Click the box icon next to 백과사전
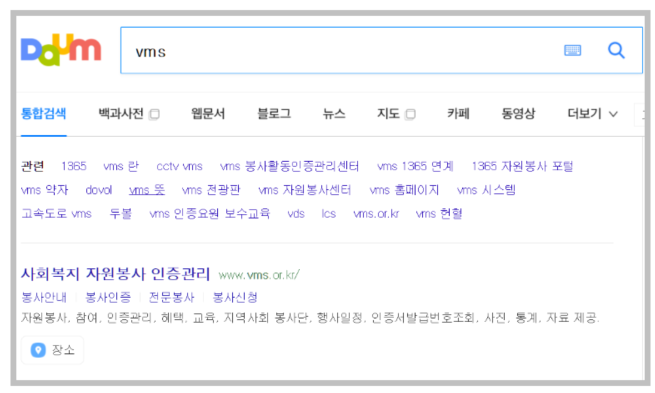Viewport: 655px width, 393px height. click(155, 114)
